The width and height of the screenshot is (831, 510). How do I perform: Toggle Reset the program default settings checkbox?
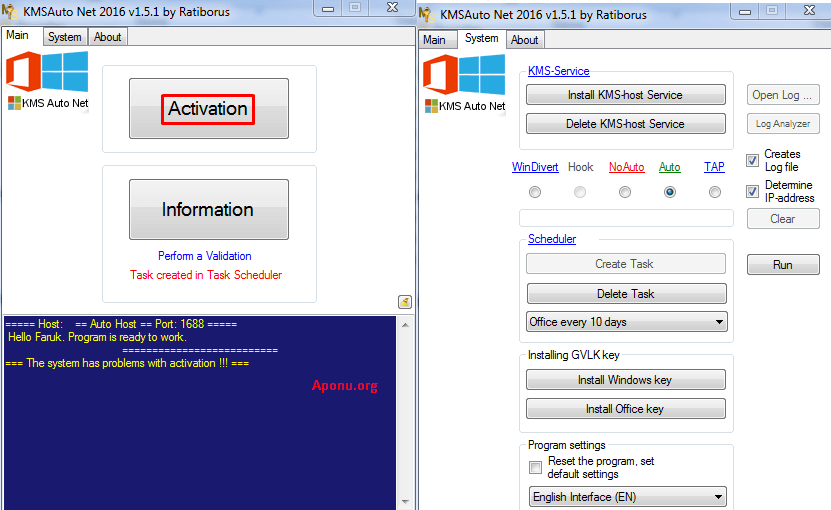pyautogui.click(x=535, y=467)
